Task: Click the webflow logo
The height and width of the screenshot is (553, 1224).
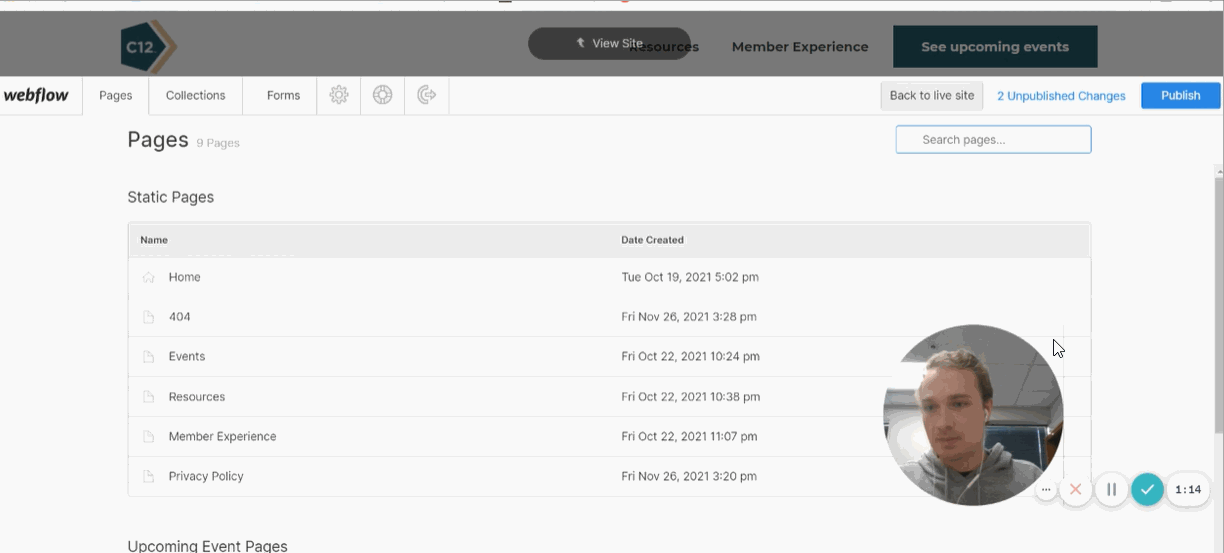Action: [36, 95]
